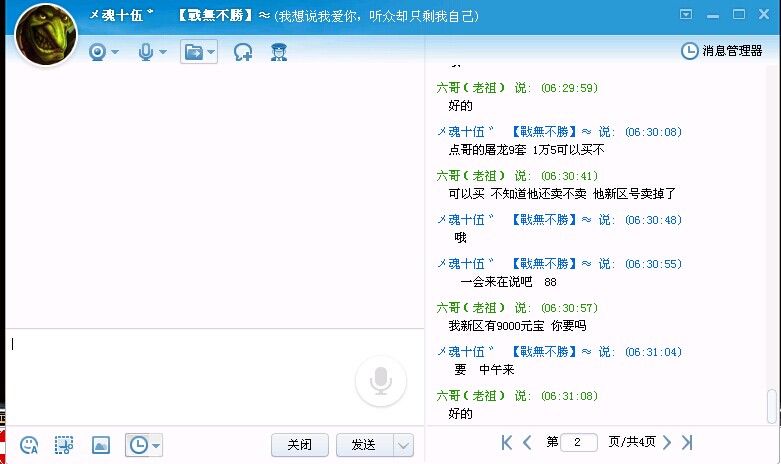
Task: Click the send file folder icon
Action: click(193, 51)
